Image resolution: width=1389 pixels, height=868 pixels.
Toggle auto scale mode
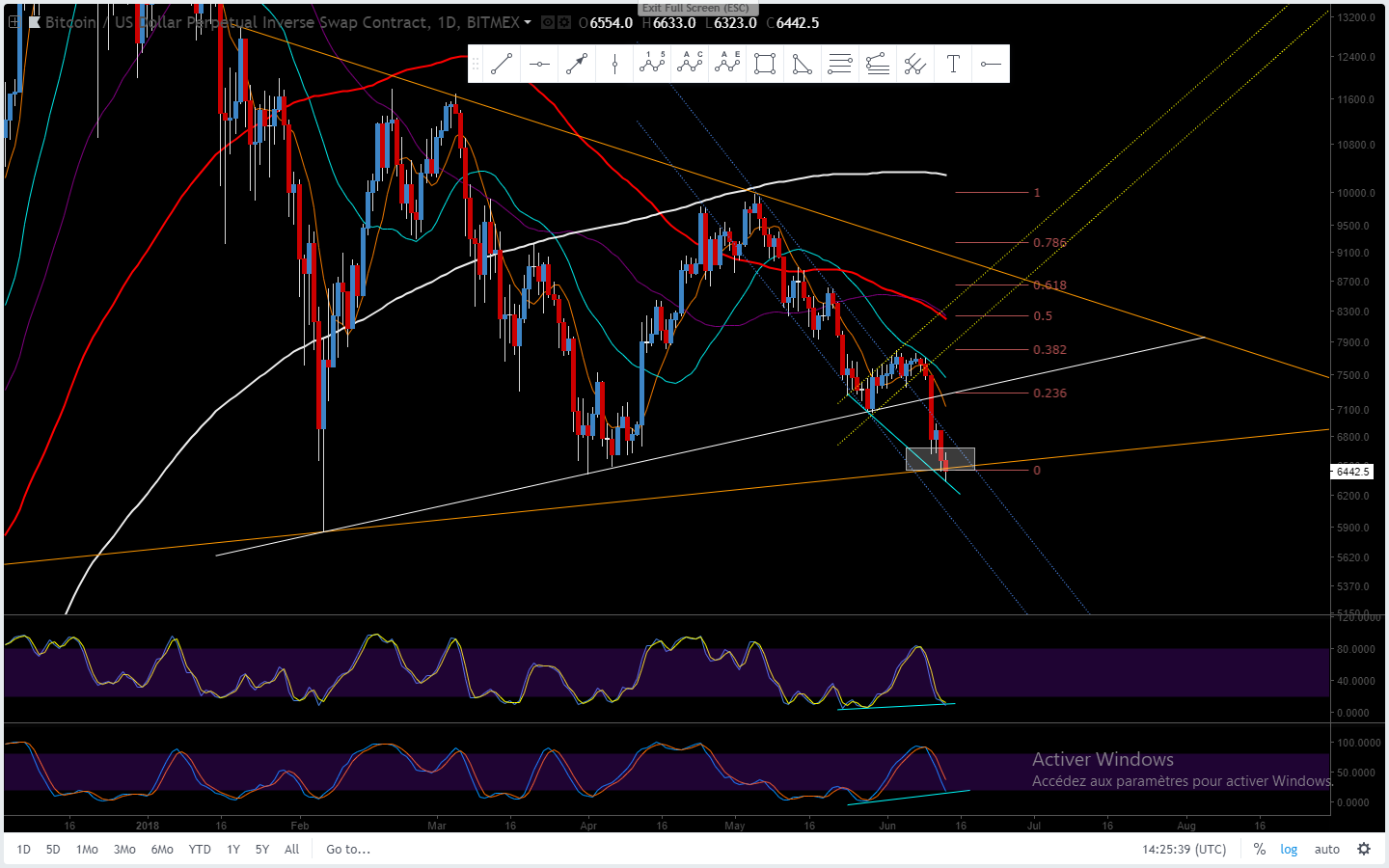pos(1327,849)
